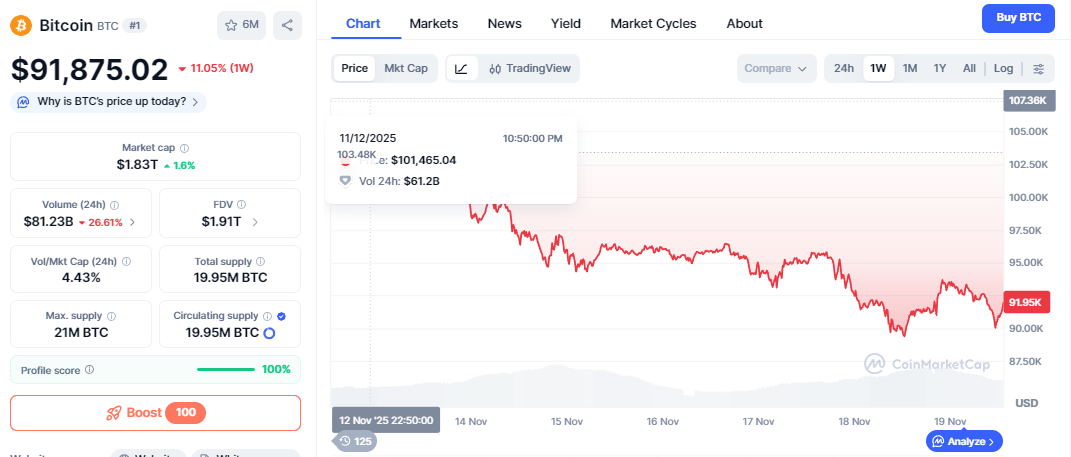Switch to the Markets tab
Viewport: 1071px width, 457px height.
434,23
